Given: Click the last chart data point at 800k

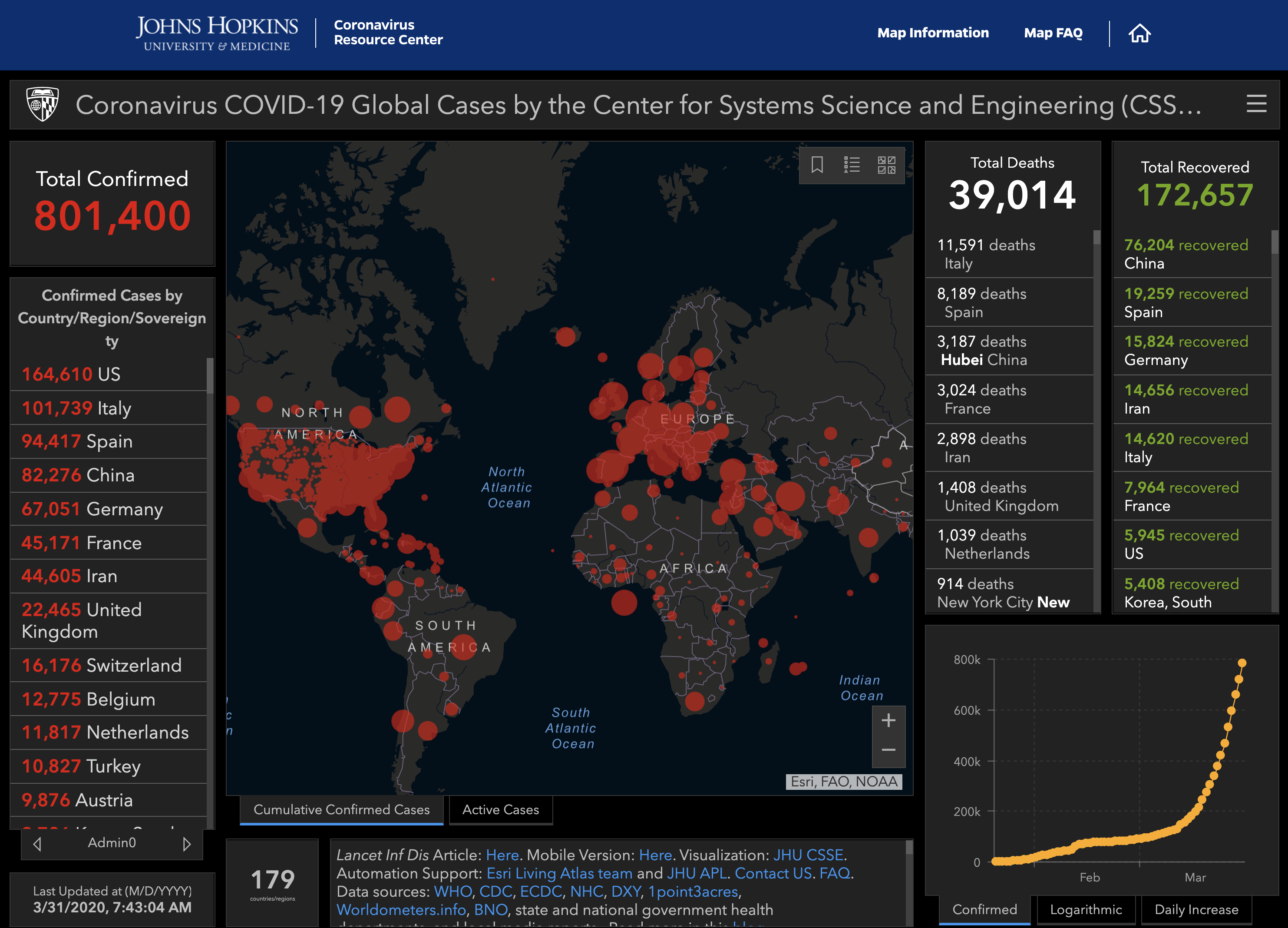Looking at the screenshot, I should click(x=1242, y=663).
